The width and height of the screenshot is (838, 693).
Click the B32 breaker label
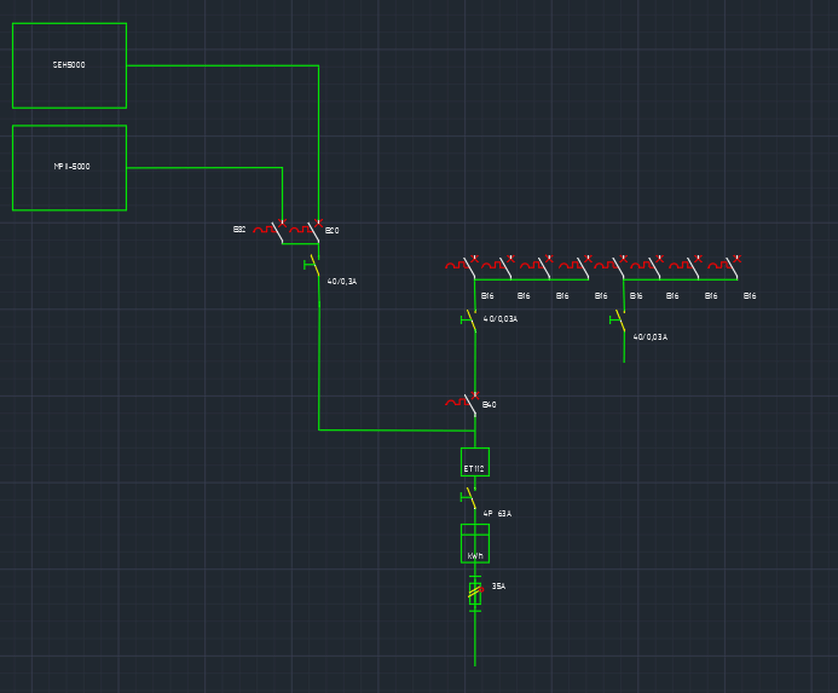(x=239, y=229)
